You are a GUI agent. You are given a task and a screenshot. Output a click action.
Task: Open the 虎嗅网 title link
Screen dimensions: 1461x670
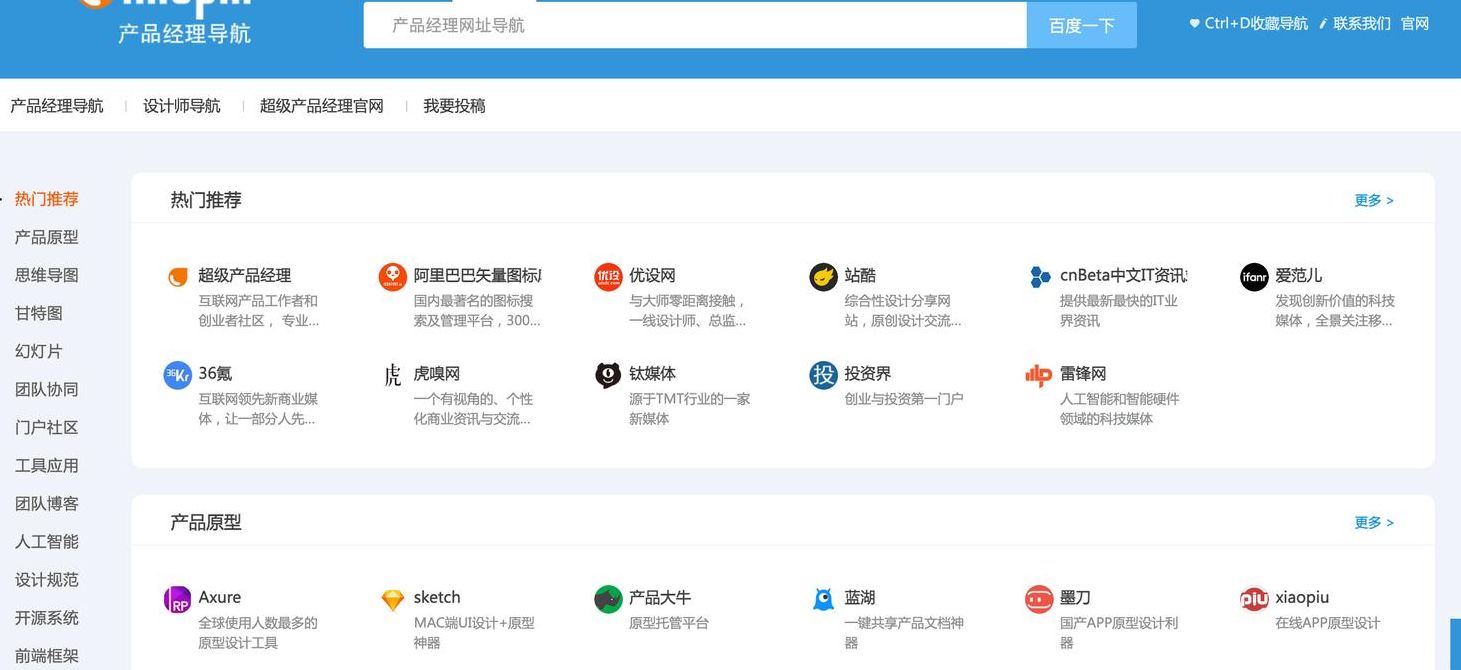(x=437, y=373)
